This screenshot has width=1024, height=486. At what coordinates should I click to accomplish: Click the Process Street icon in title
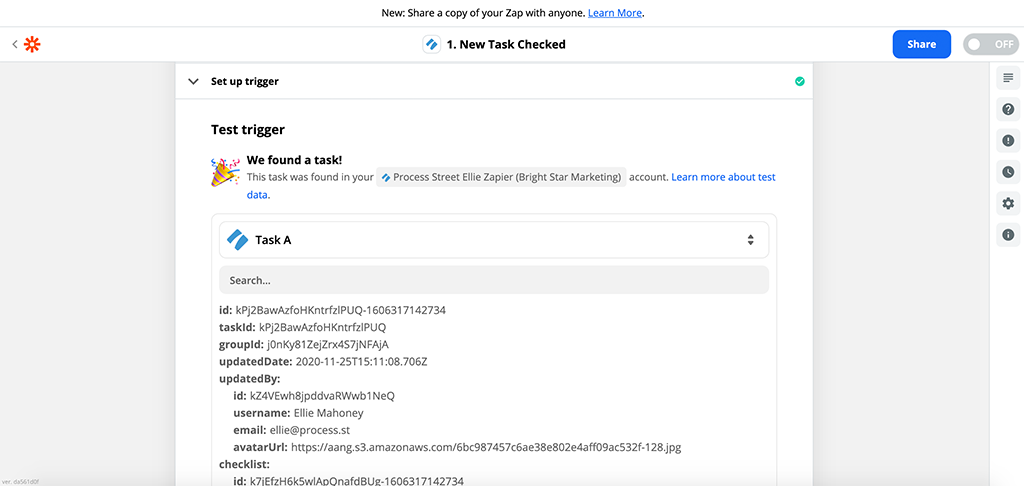[432, 44]
